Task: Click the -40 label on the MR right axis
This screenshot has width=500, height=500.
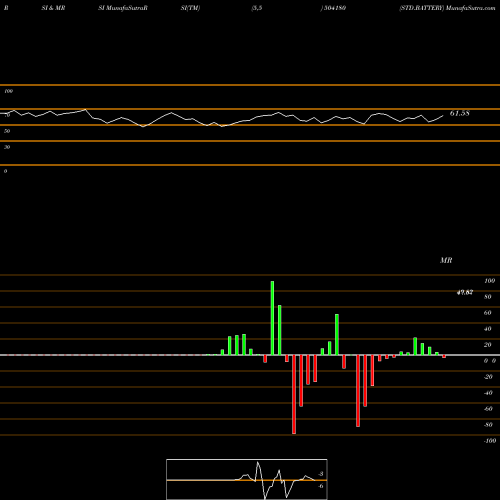Action: point(488,393)
